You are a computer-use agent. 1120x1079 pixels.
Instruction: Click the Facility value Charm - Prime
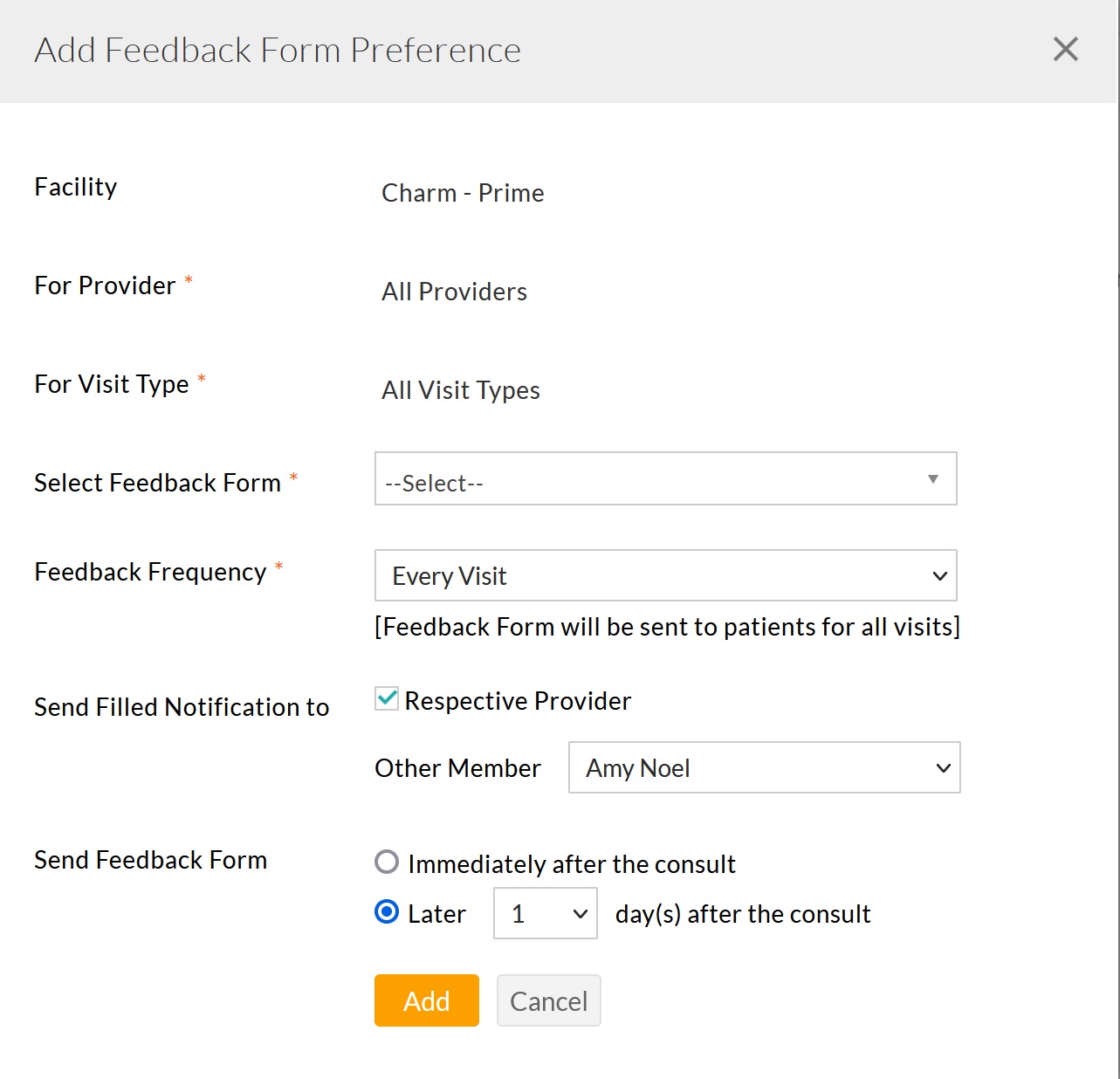[463, 193]
